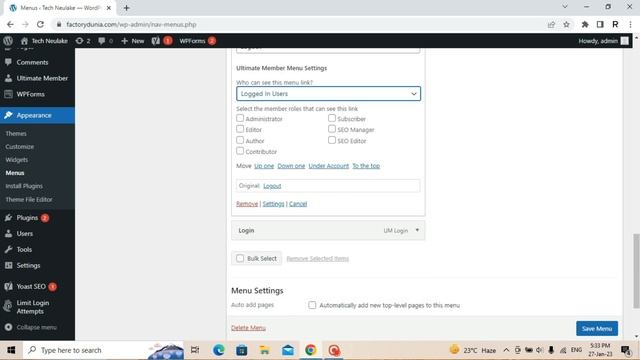
Task: Open Widgets submenu item
Action: (17, 160)
